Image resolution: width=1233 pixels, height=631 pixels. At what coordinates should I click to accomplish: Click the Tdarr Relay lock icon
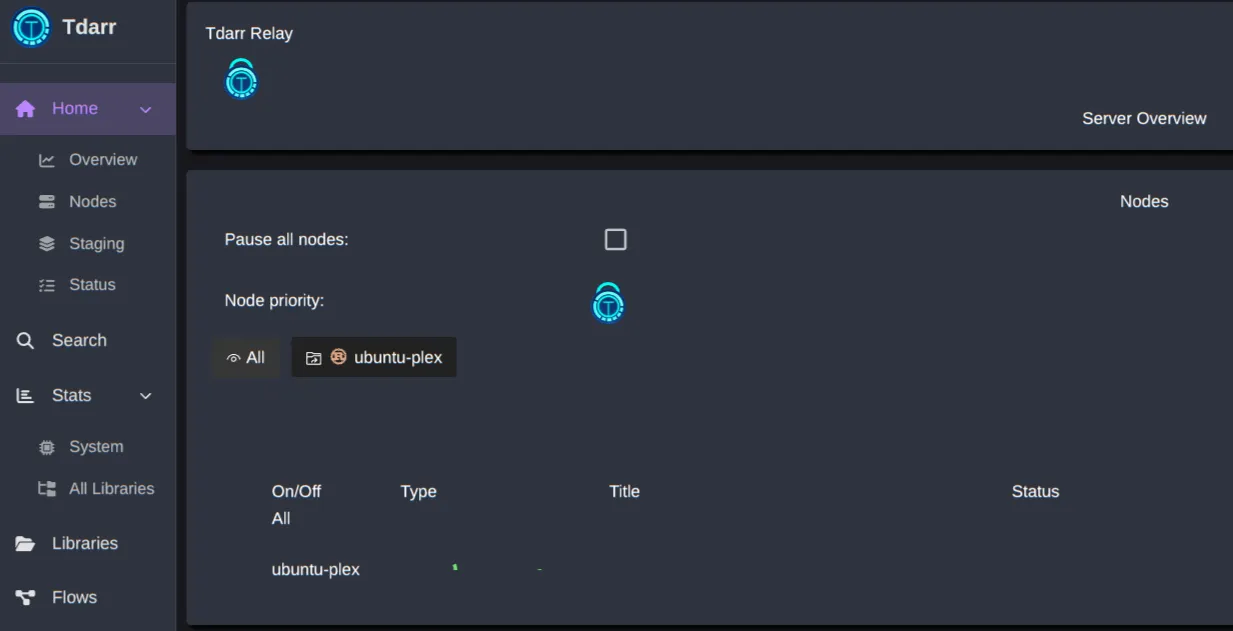point(241,79)
